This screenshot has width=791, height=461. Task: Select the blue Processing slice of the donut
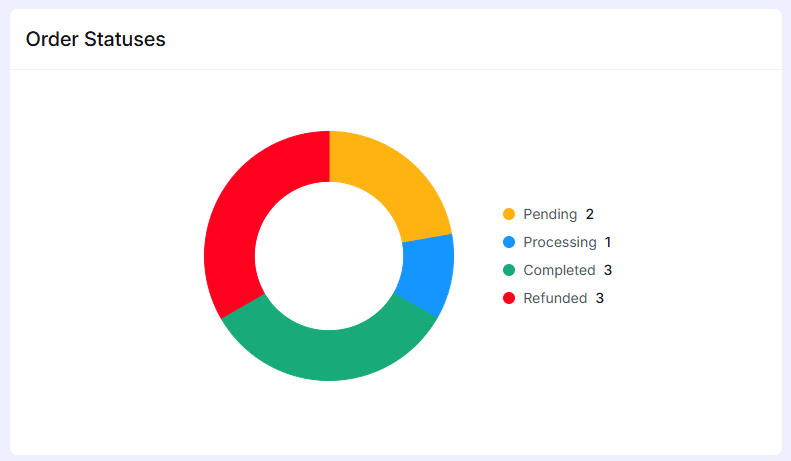tap(426, 276)
